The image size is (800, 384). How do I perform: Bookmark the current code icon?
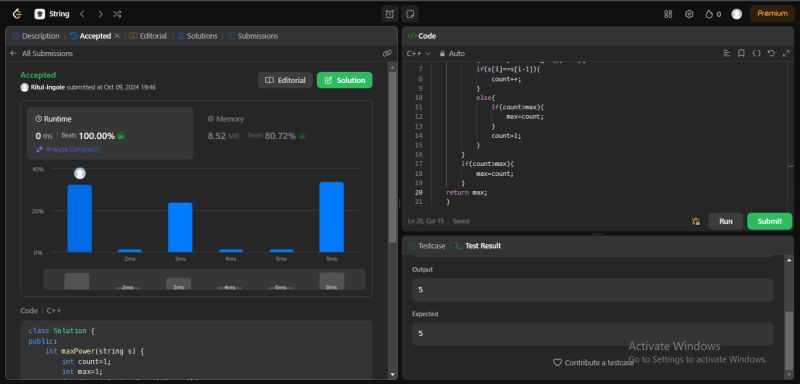point(741,53)
